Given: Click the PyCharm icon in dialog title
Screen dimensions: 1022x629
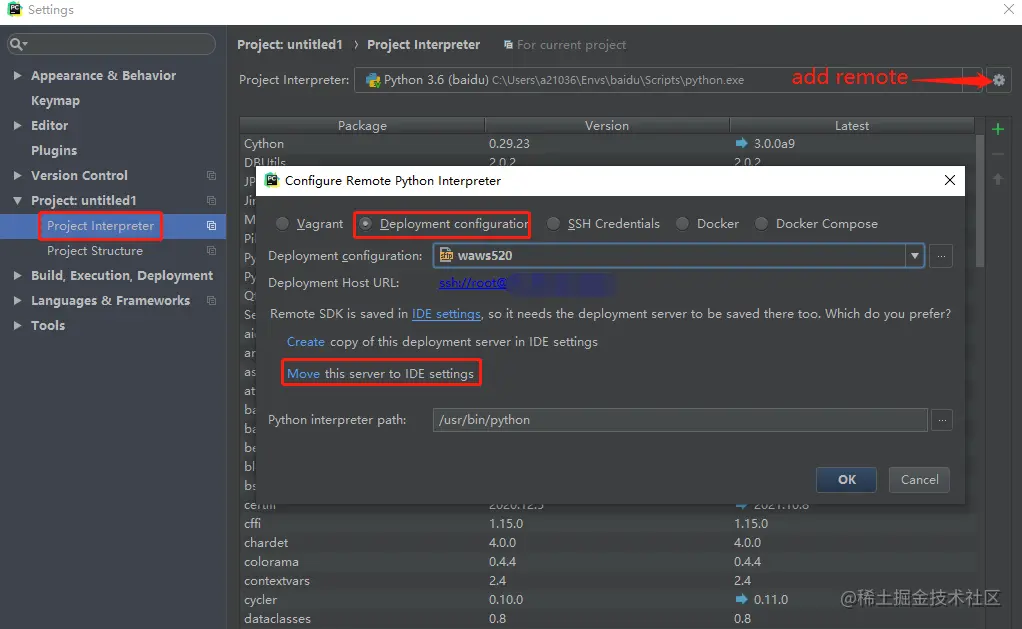Looking at the screenshot, I should click(x=272, y=180).
